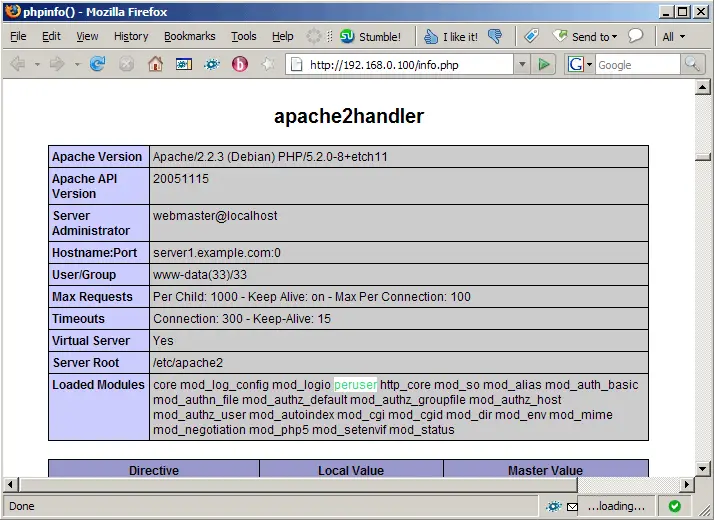Open the Google search engine selector
The height and width of the screenshot is (520, 714).
click(x=579, y=64)
